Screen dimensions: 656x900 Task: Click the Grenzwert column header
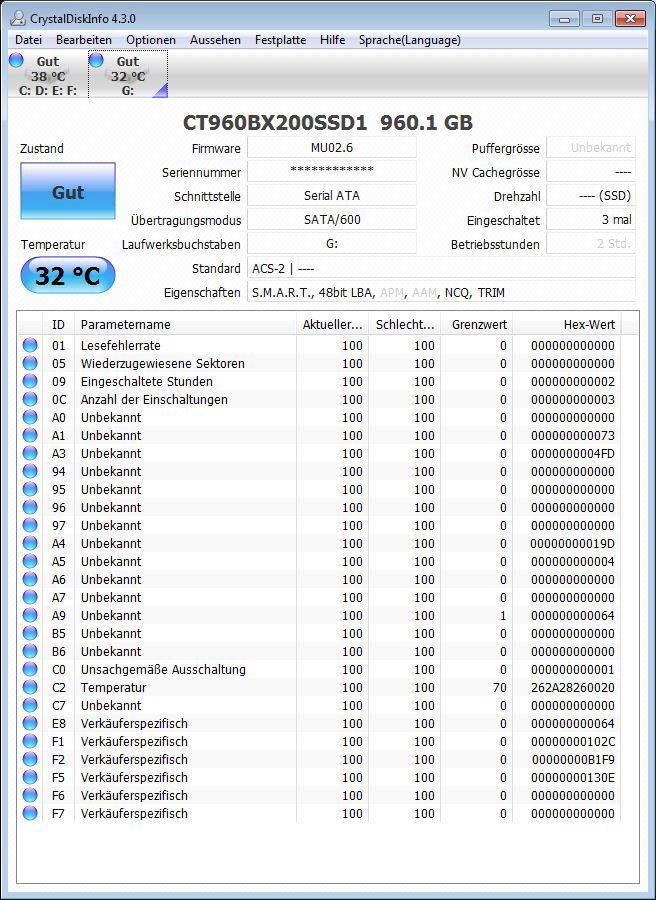coord(476,324)
